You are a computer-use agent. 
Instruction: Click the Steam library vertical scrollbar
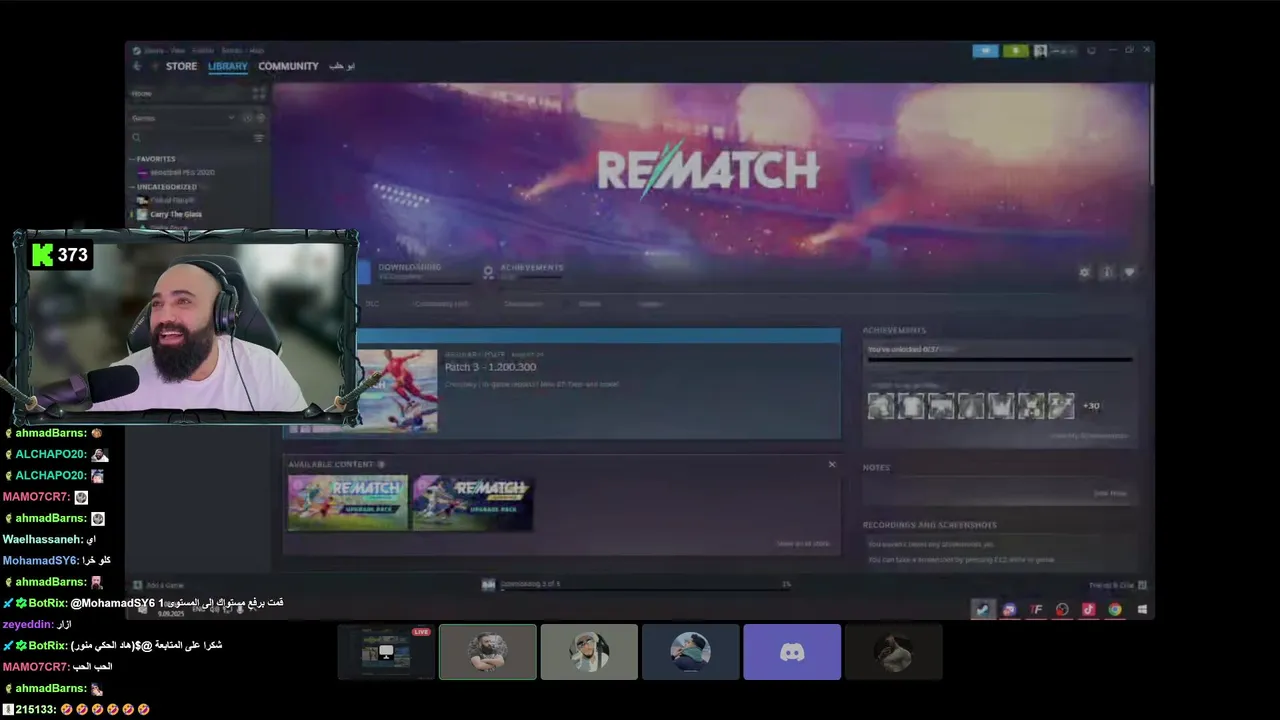[1151, 134]
